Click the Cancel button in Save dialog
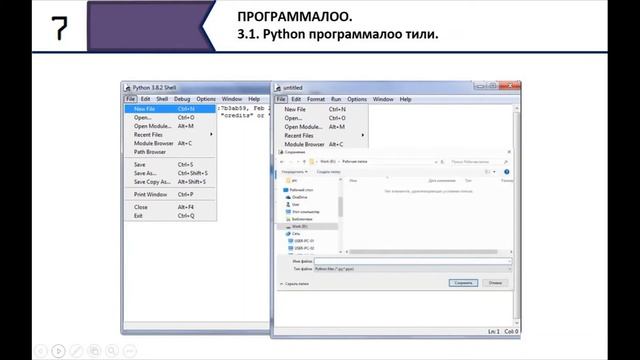This screenshot has height=360, width=640. [x=495, y=283]
